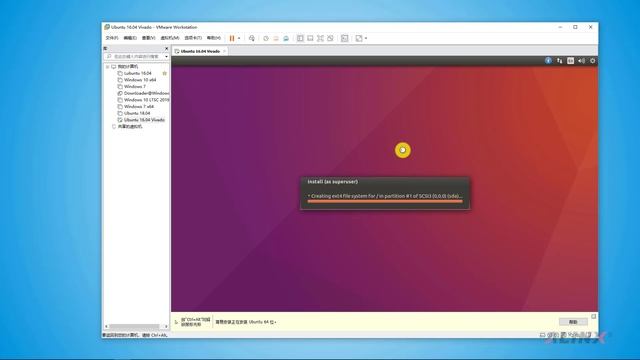Open the 选项卡(T) menu
This screenshot has width=640, height=360.
(x=193, y=38)
